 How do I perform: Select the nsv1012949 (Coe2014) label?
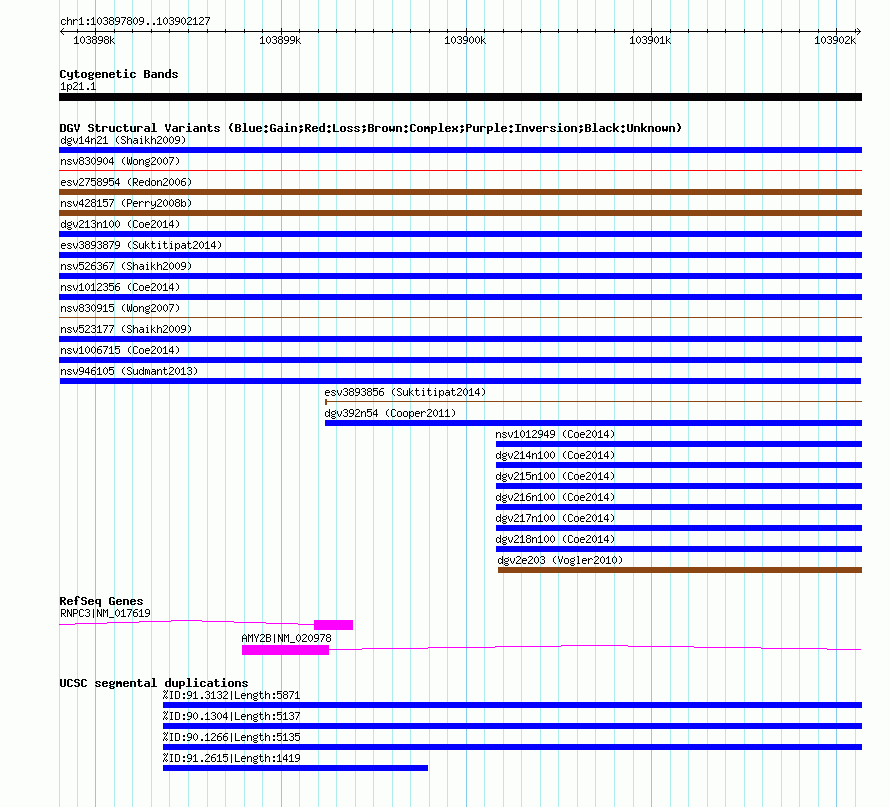point(555,434)
